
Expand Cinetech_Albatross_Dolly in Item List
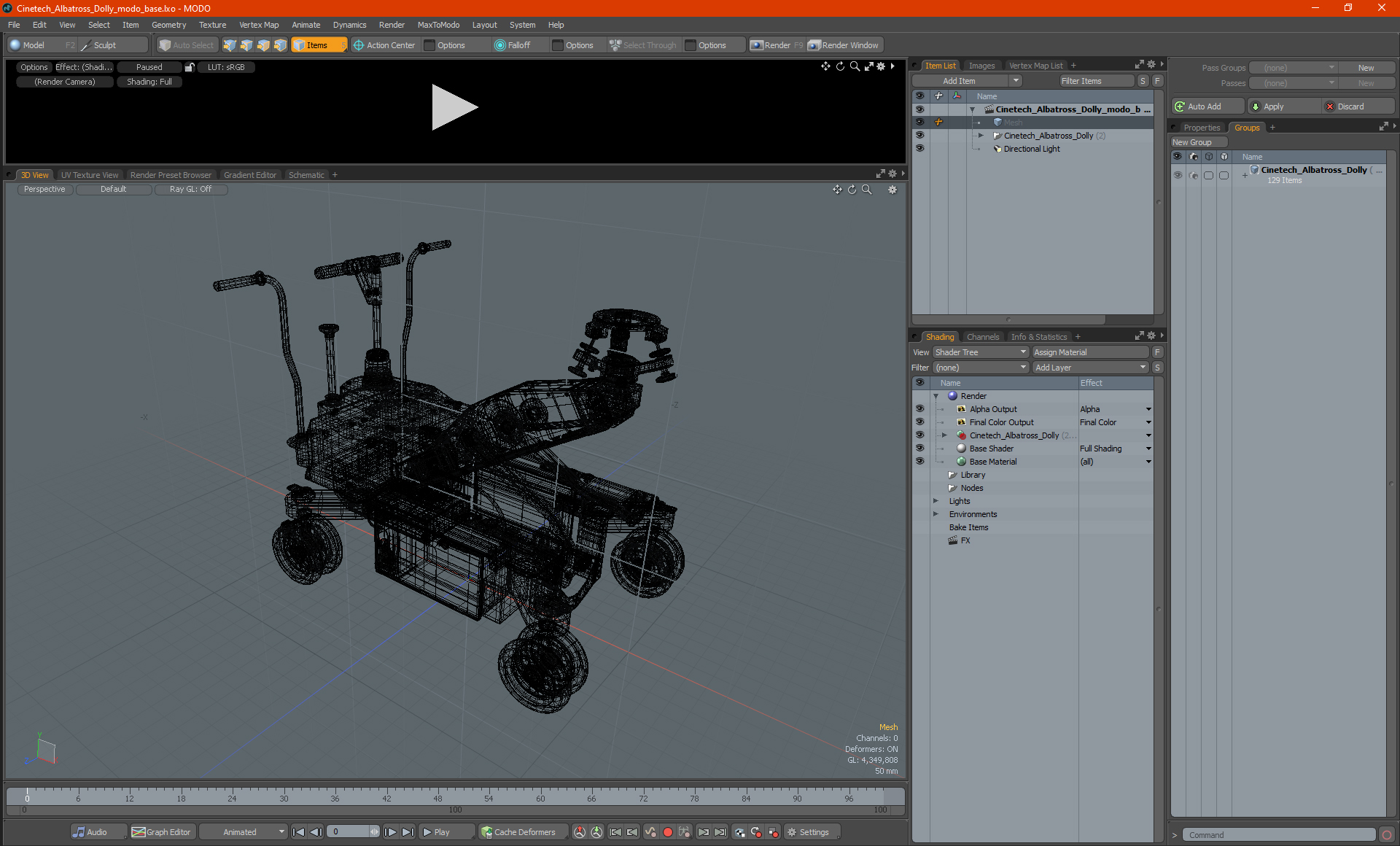(x=981, y=136)
